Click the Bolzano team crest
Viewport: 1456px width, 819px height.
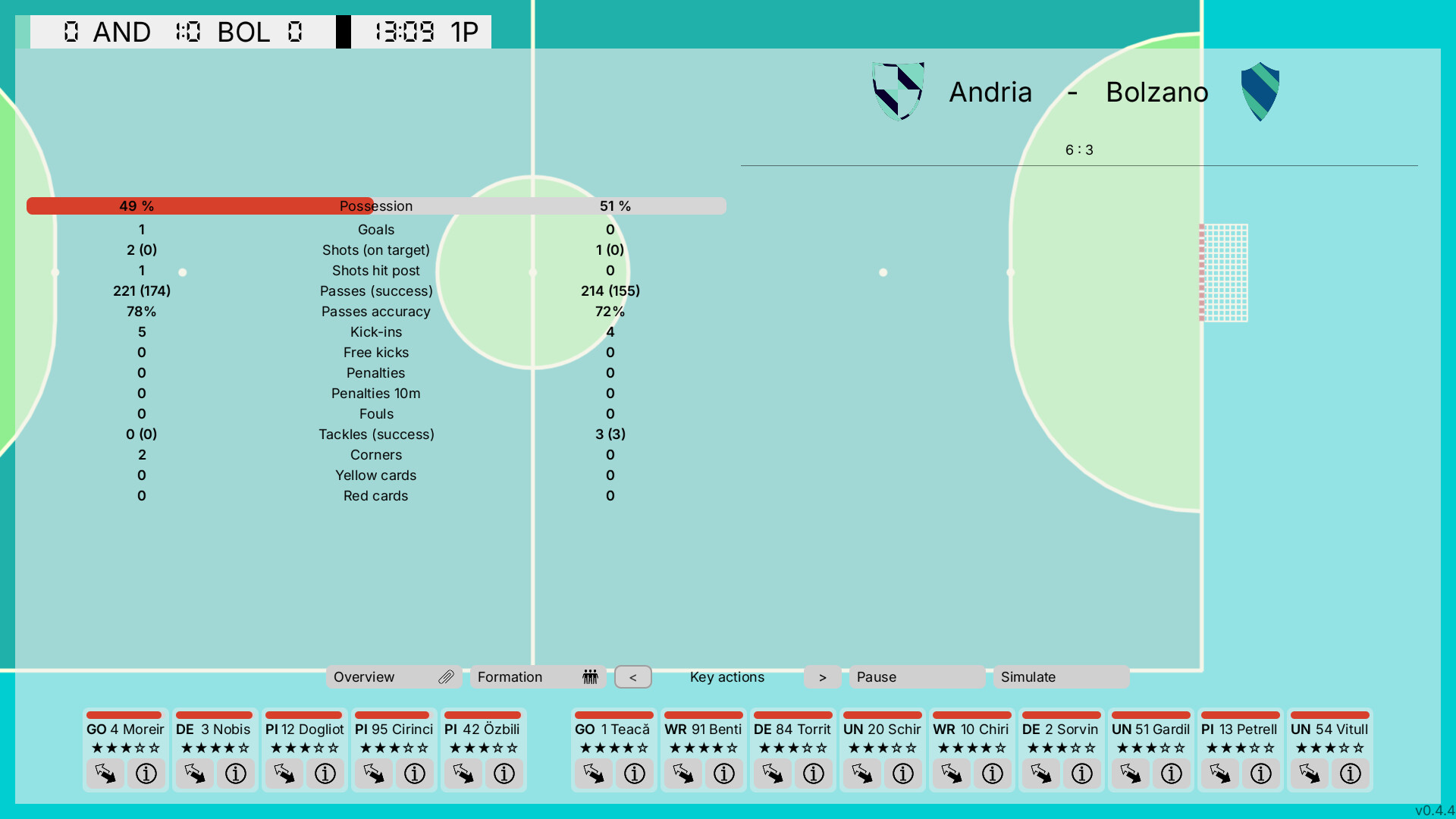[1260, 92]
